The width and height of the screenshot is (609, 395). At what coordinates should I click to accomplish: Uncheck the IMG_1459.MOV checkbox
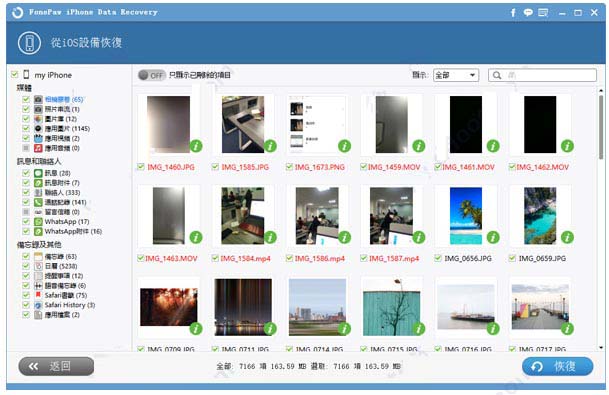[364, 167]
